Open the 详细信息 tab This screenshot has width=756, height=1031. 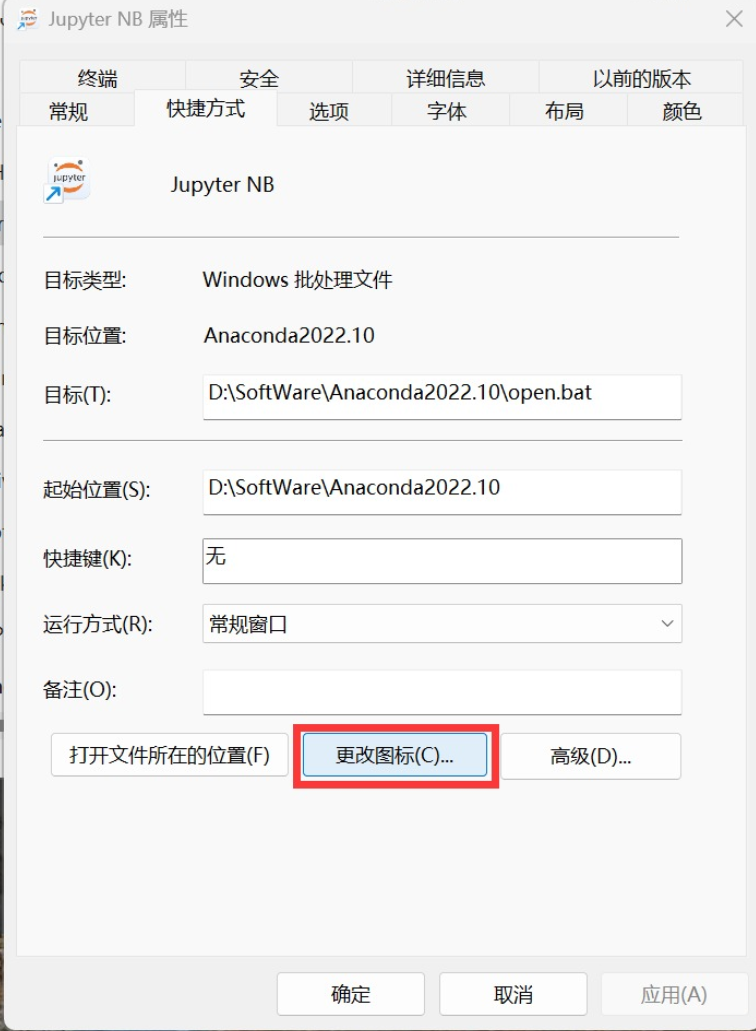(446, 78)
